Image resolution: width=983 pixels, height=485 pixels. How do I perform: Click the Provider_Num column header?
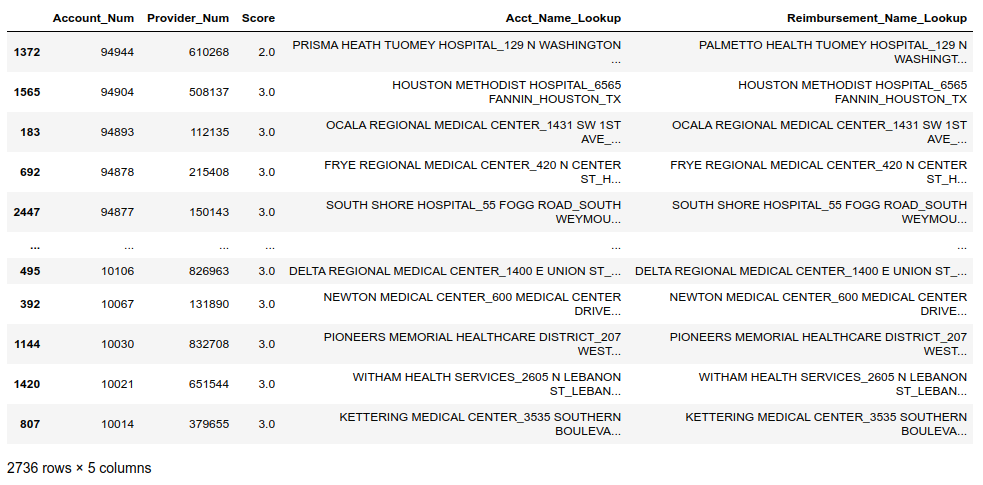click(187, 18)
